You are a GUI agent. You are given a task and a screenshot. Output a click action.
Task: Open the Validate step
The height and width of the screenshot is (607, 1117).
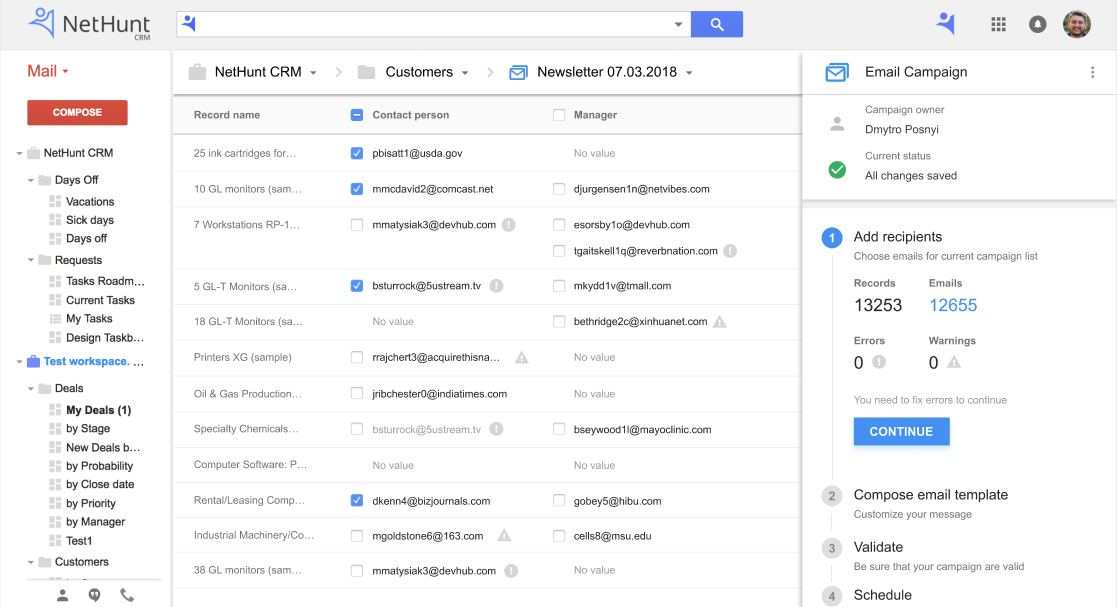(878, 547)
